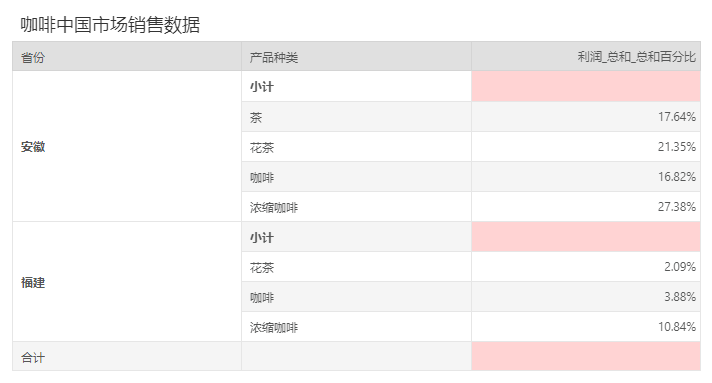Viewport: 712px width, 383px height.
Task: Click the 27.38% profit percentage cell
Action: coord(586,207)
